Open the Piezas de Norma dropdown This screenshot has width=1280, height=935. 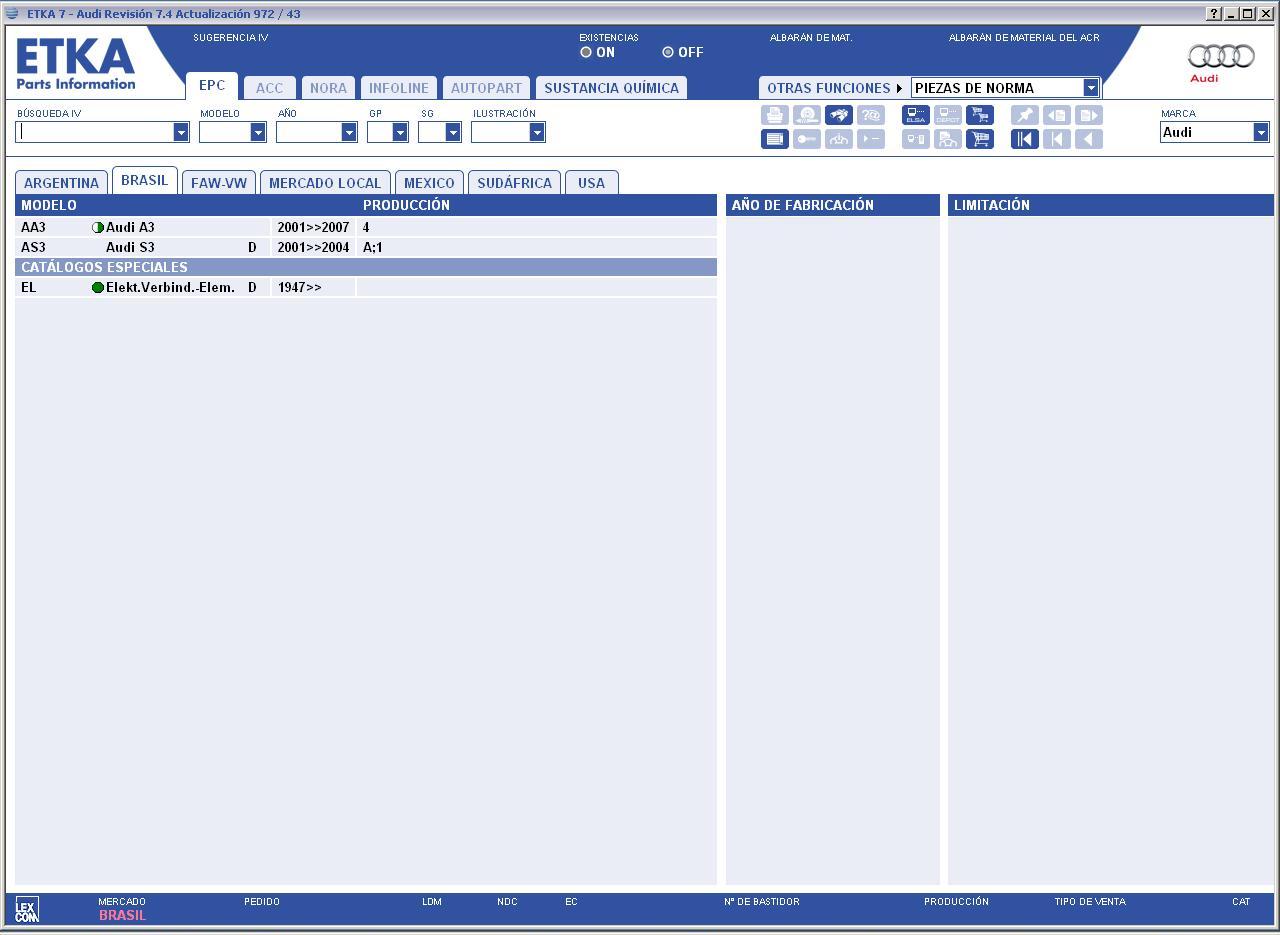(1091, 88)
